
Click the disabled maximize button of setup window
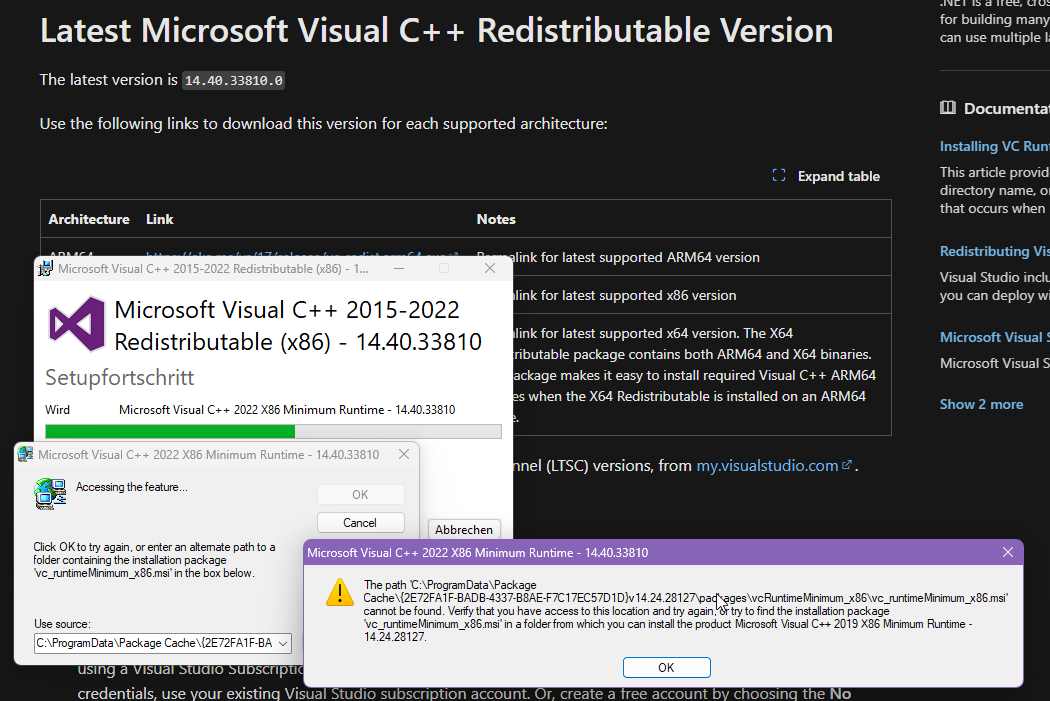tap(443, 268)
